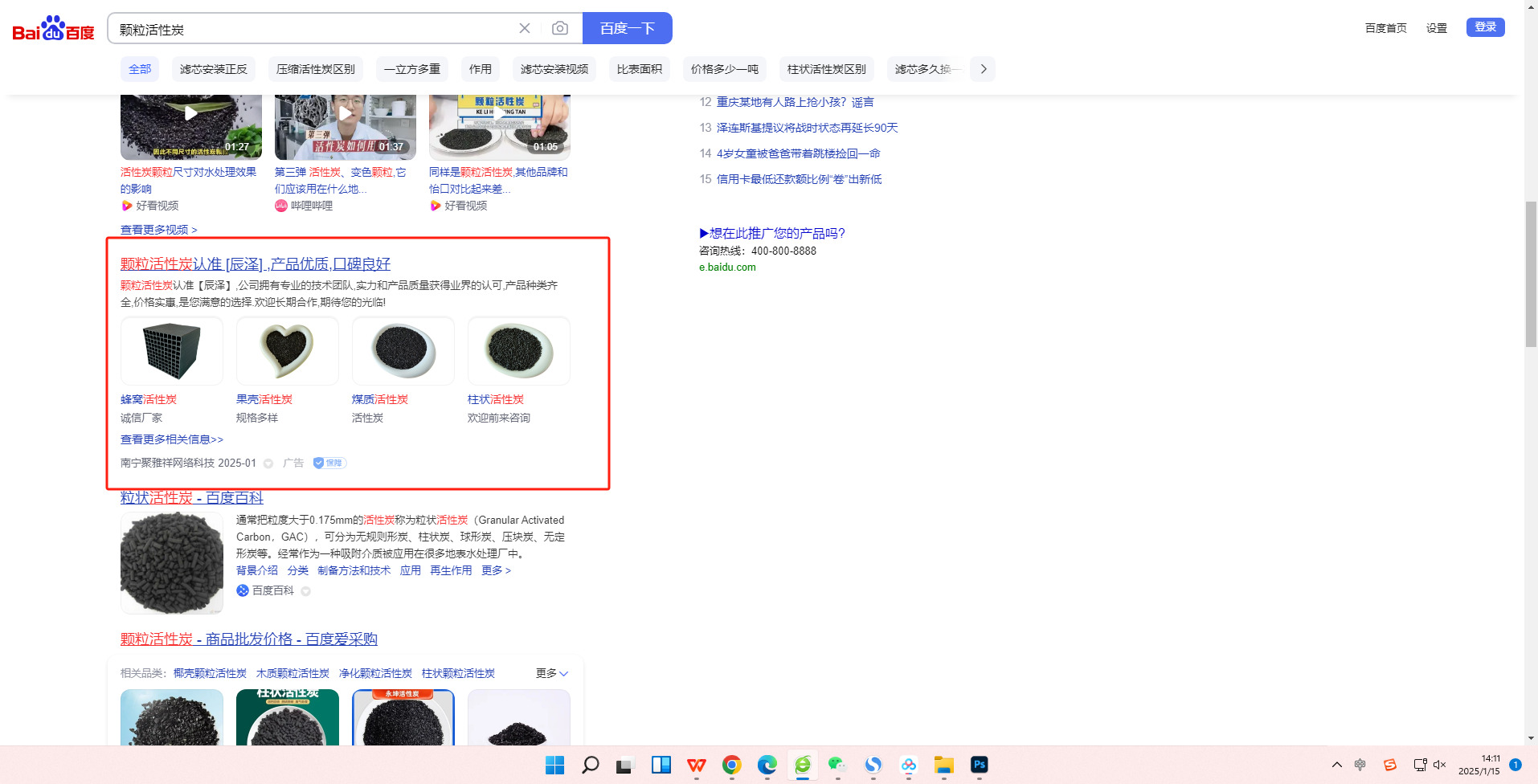Screen dimensions: 1538x784
Task: Click the 登录 login button
Action: 1485,27
